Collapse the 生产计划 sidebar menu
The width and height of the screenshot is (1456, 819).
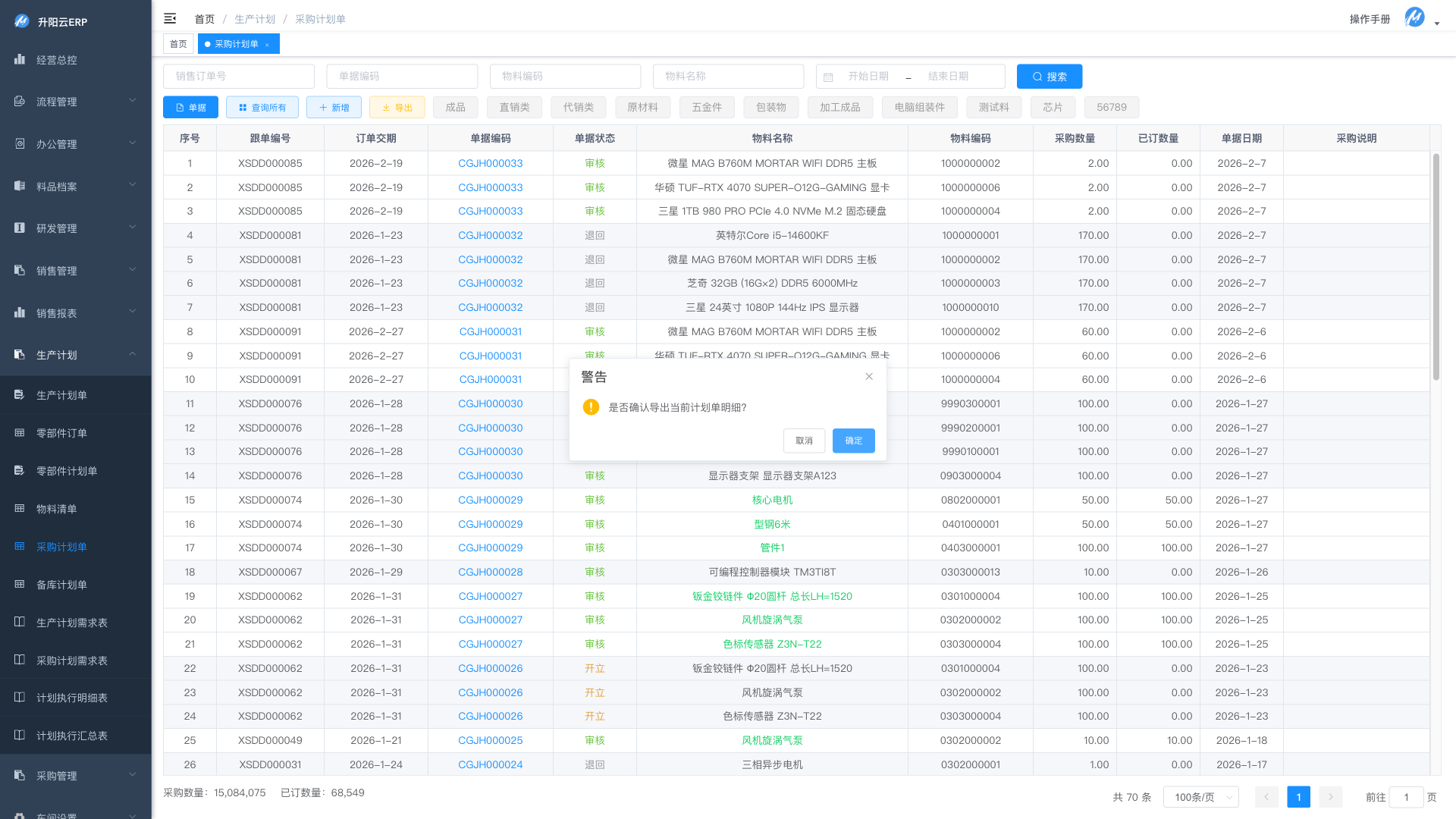pyautogui.click(x=75, y=355)
